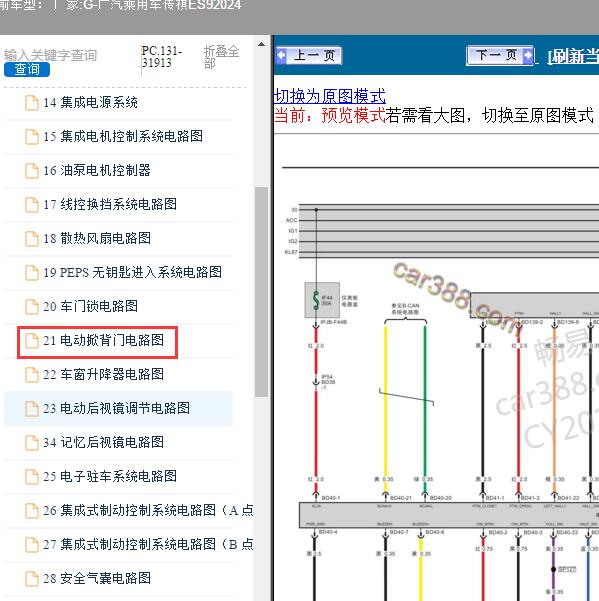
Task: Select 28 安全气囊电路图
Action: 97,578
